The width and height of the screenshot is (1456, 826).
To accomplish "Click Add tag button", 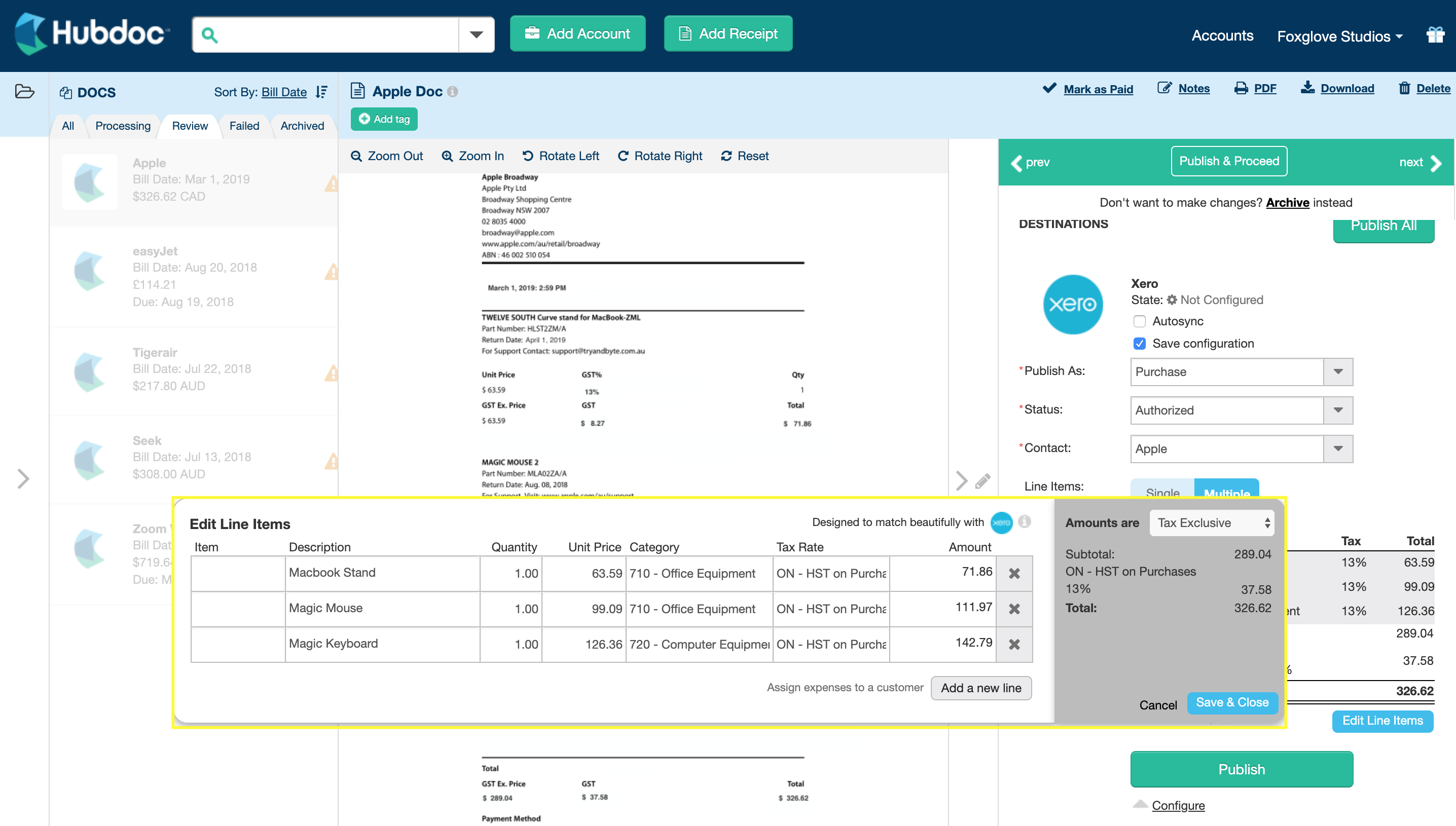I will point(384,119).
